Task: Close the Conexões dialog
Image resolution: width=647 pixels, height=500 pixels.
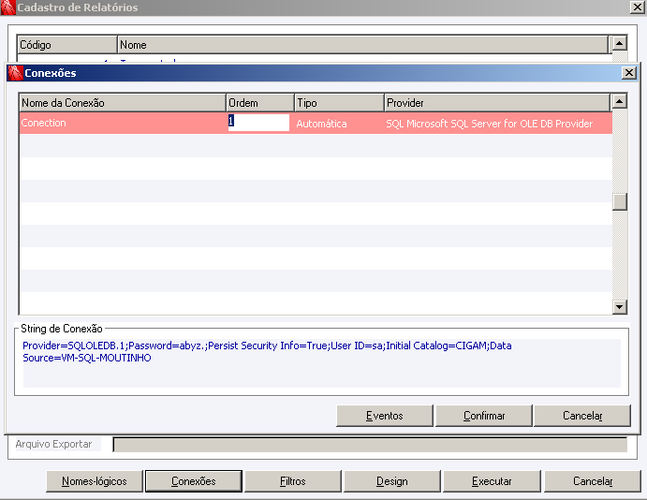Action: pyautogui.click(x=628, y=73)
